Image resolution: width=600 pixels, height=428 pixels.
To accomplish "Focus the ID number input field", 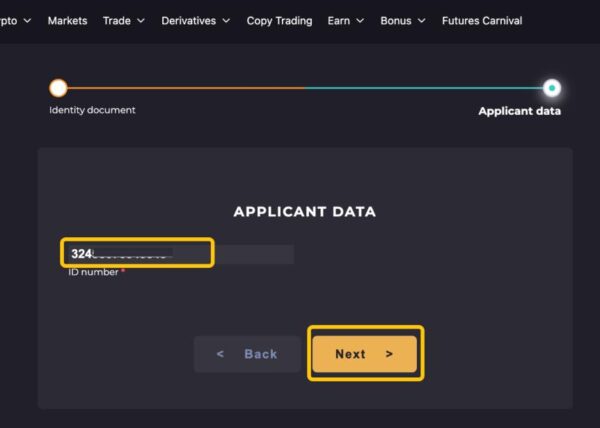I will [x=180, y=254].
